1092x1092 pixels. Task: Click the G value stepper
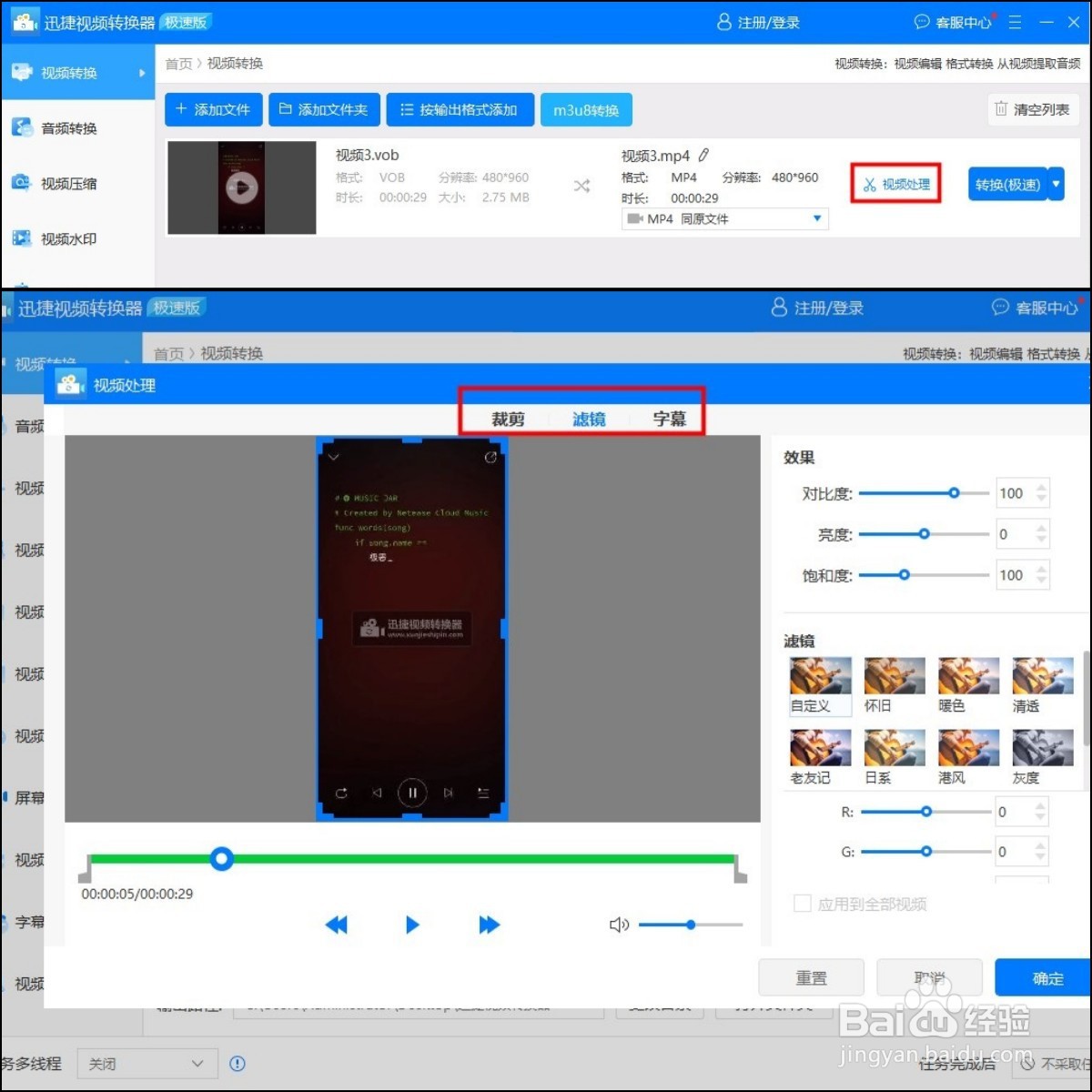tap(1042, 852)
